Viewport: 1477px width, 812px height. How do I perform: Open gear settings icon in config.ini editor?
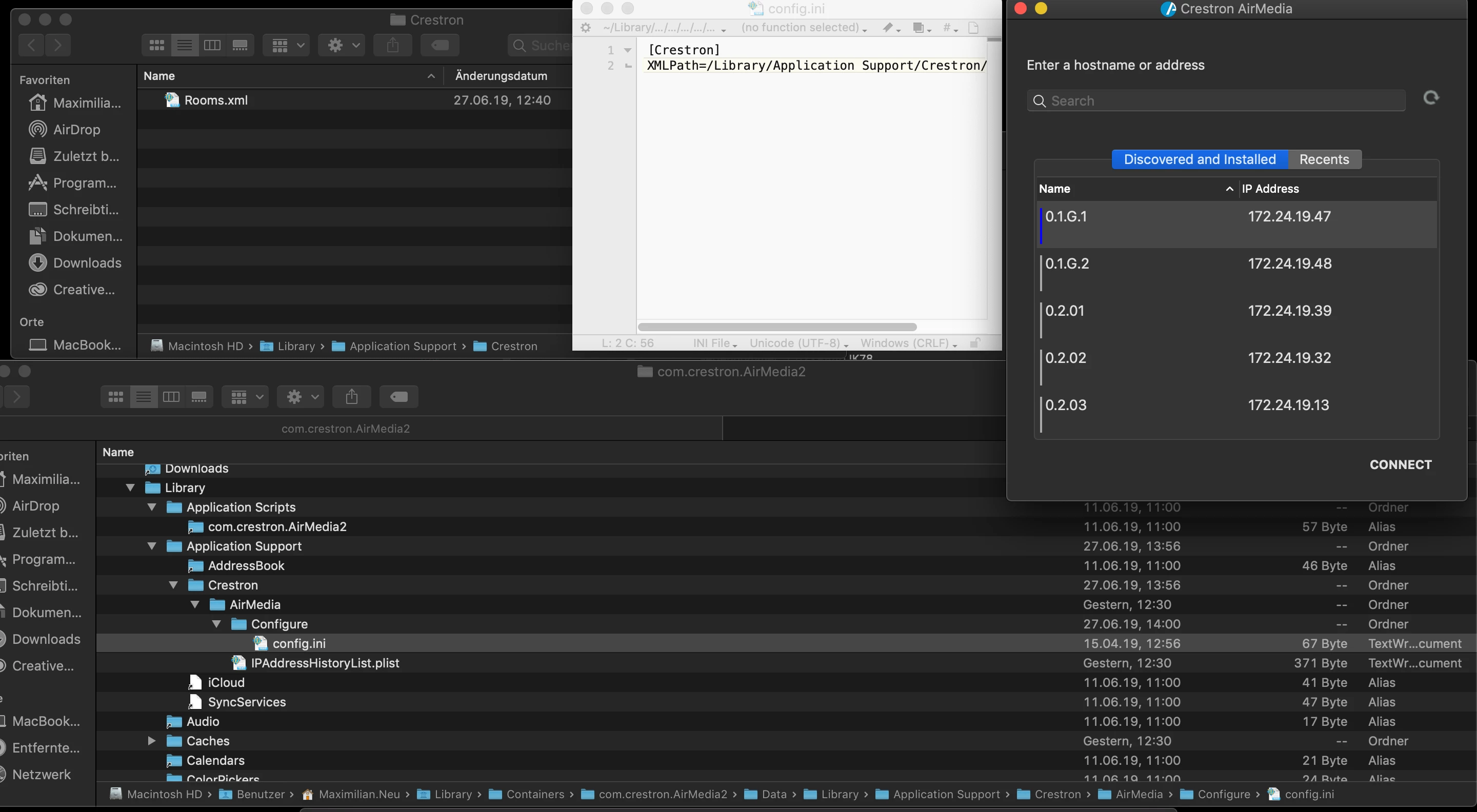585,28
